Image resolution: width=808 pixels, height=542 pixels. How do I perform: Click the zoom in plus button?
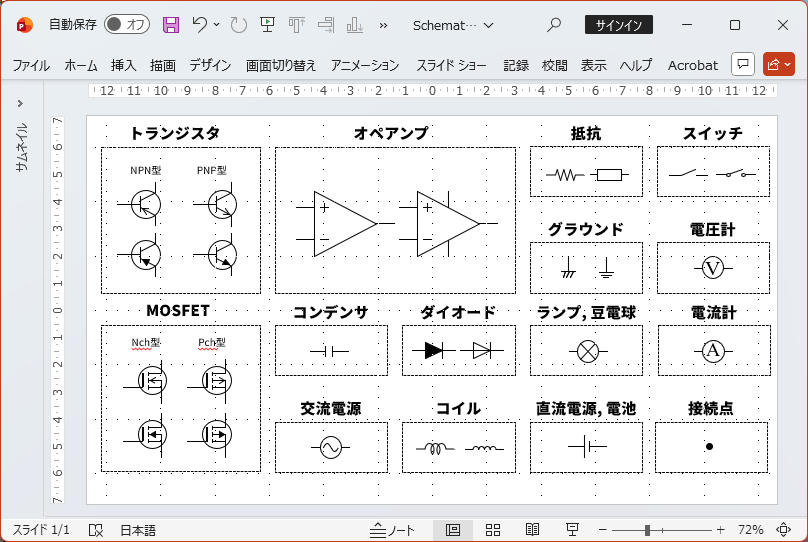(x=720, y=530)
